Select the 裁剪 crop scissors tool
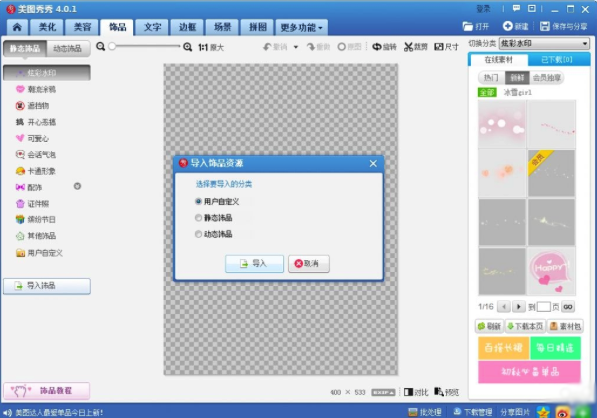Image resolution: width=597 pixels, height=418 pixels. [415, 47]
